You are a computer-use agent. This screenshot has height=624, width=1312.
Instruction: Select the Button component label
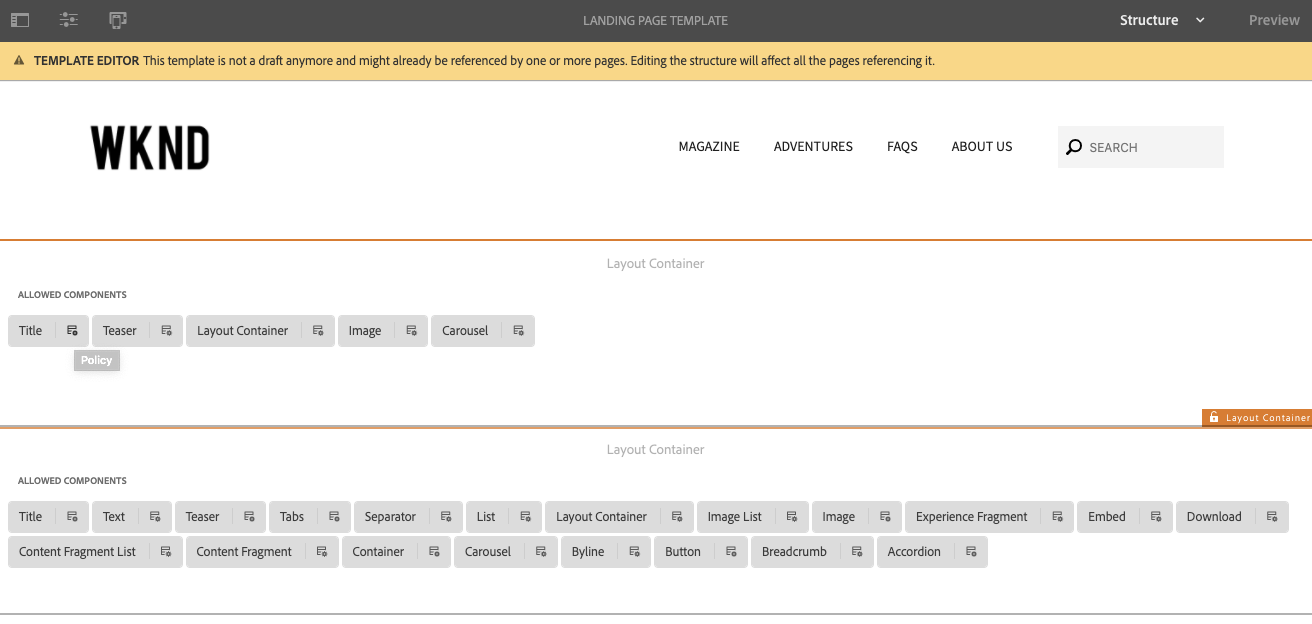coord(683,552)
